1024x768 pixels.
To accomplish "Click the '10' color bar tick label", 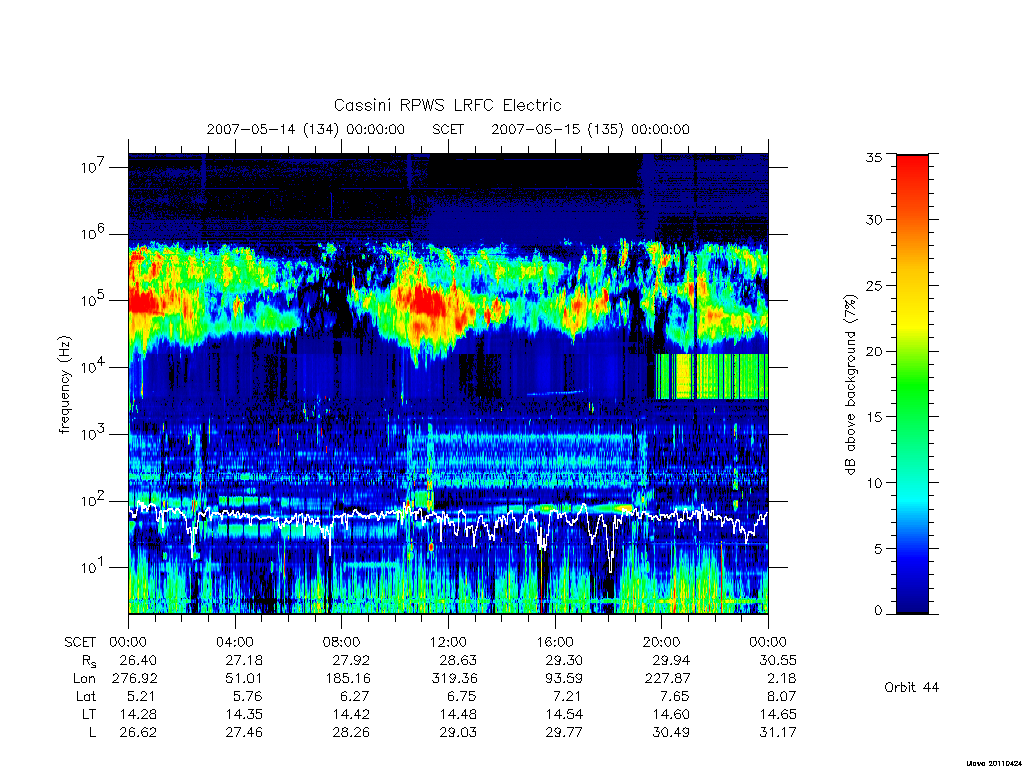I will 874,483.
